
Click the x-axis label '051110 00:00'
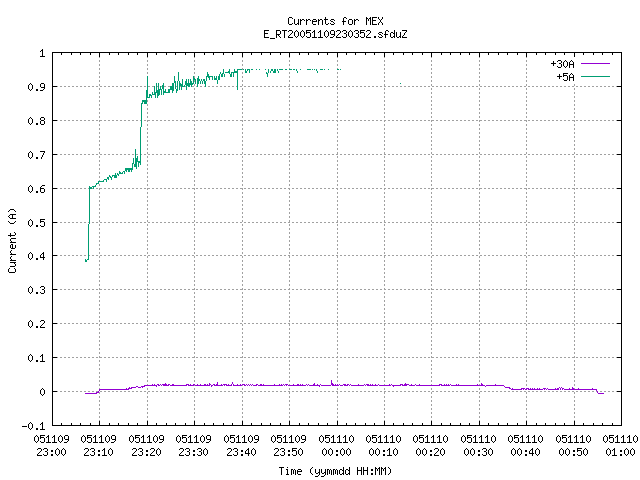(336, 446)
